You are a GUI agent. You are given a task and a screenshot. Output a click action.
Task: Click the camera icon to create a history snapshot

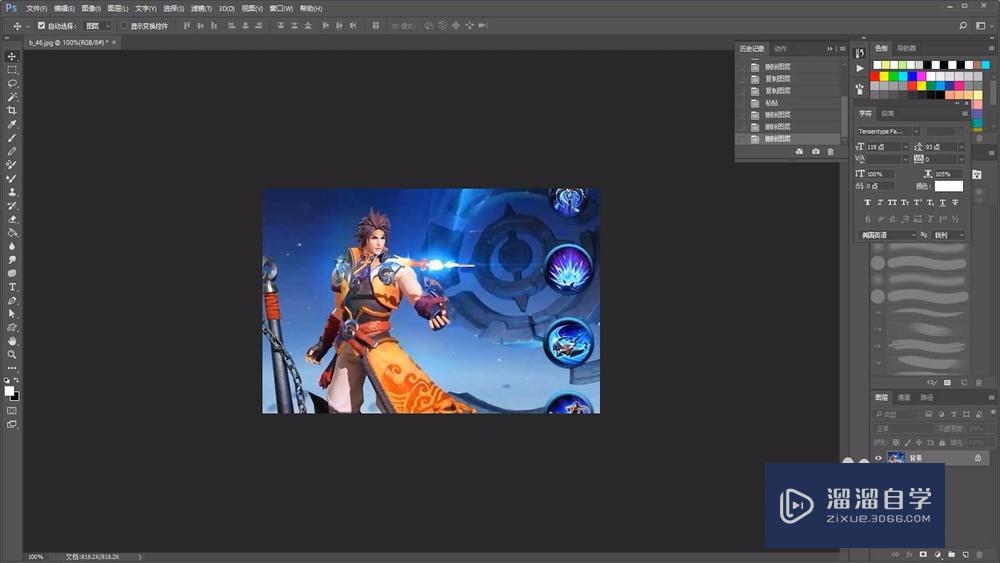click(816, 151)
